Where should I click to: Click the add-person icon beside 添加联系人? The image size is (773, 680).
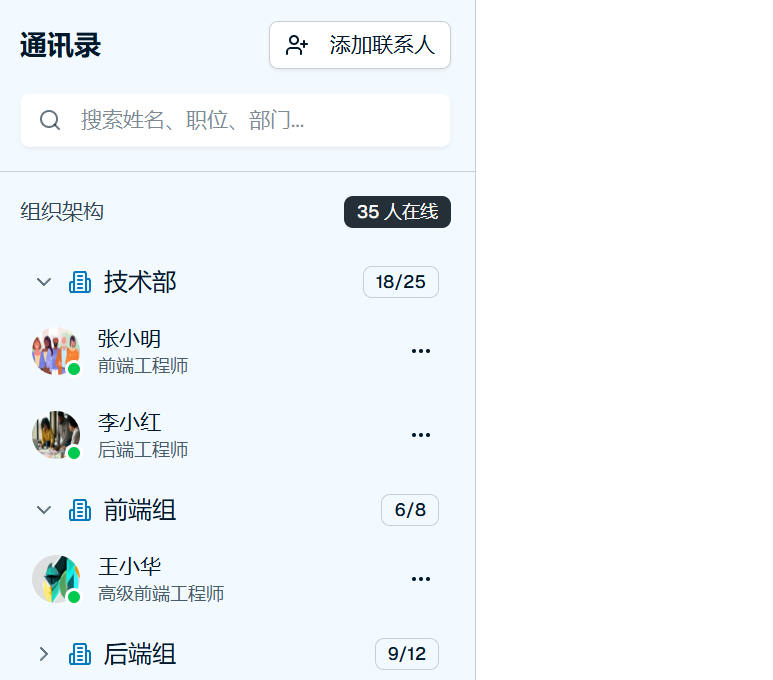point(297,45)
